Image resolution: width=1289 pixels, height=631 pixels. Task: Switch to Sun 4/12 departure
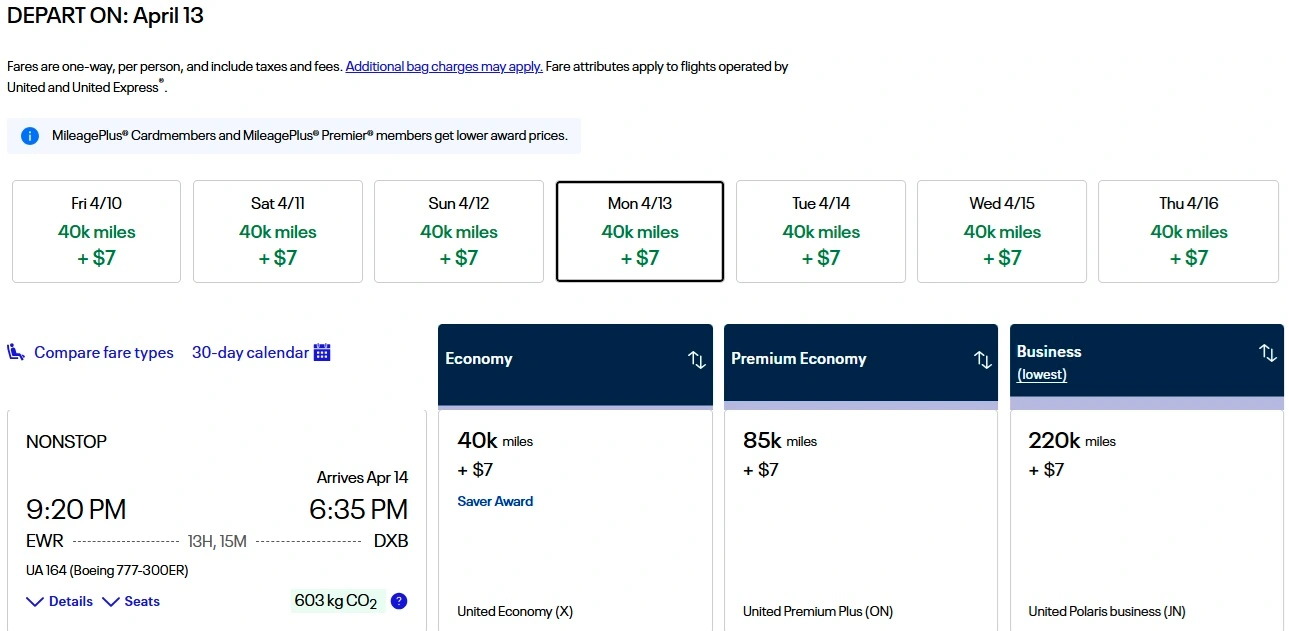click(x=458, y=231)
